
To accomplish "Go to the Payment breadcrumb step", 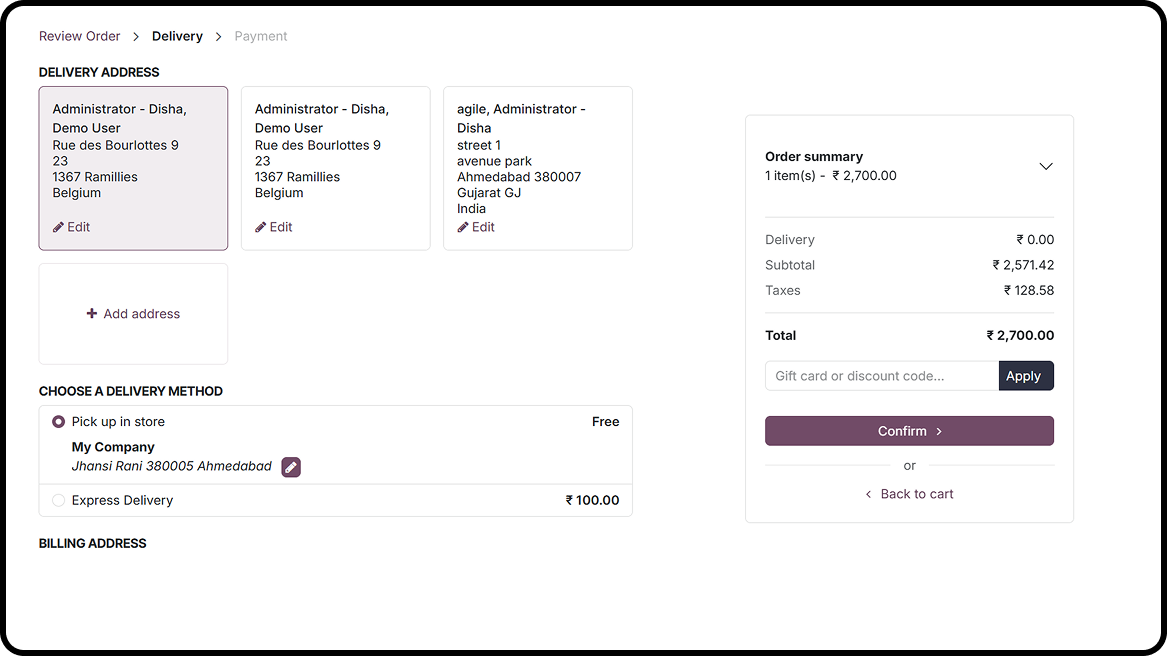I will click(260, 36).
